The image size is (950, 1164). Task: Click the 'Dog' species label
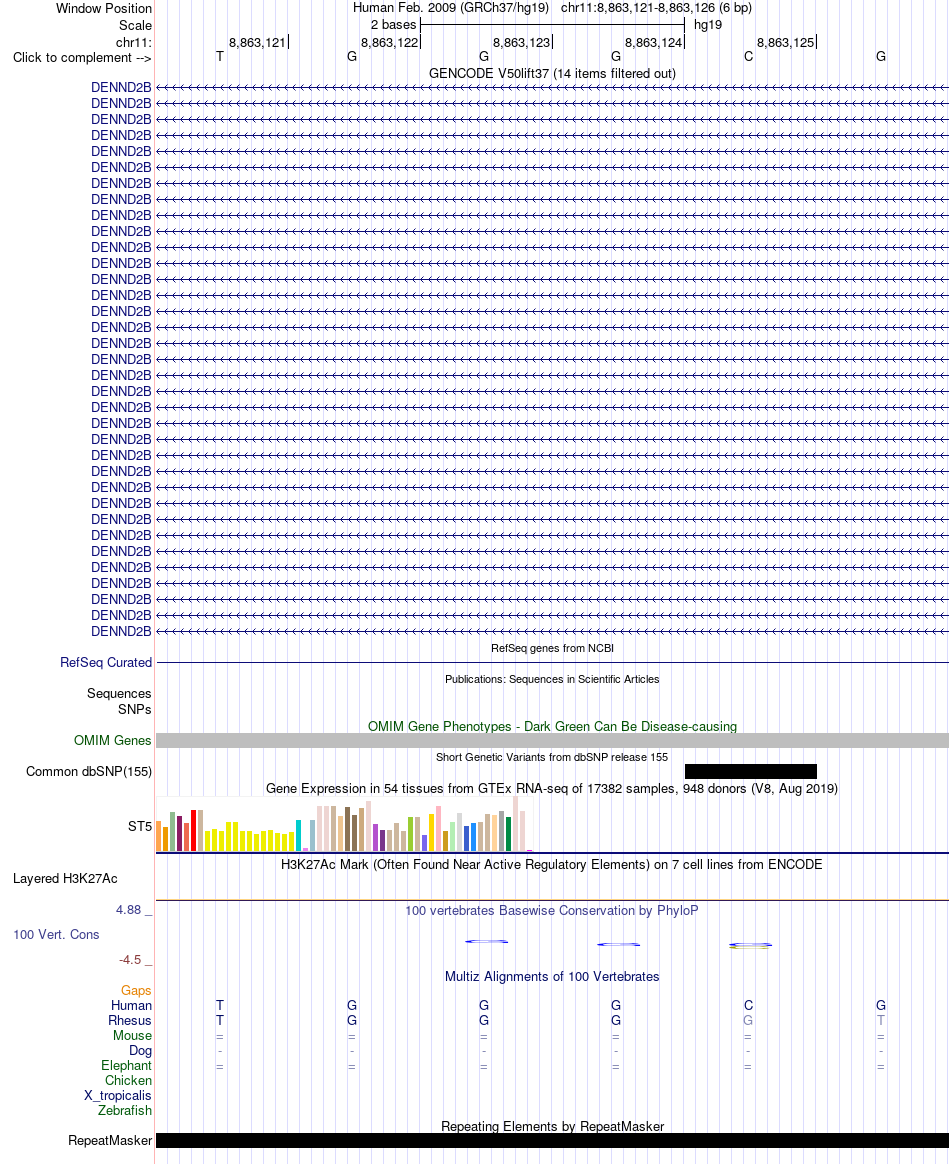pyautogui.click(x=140, y=1050)
